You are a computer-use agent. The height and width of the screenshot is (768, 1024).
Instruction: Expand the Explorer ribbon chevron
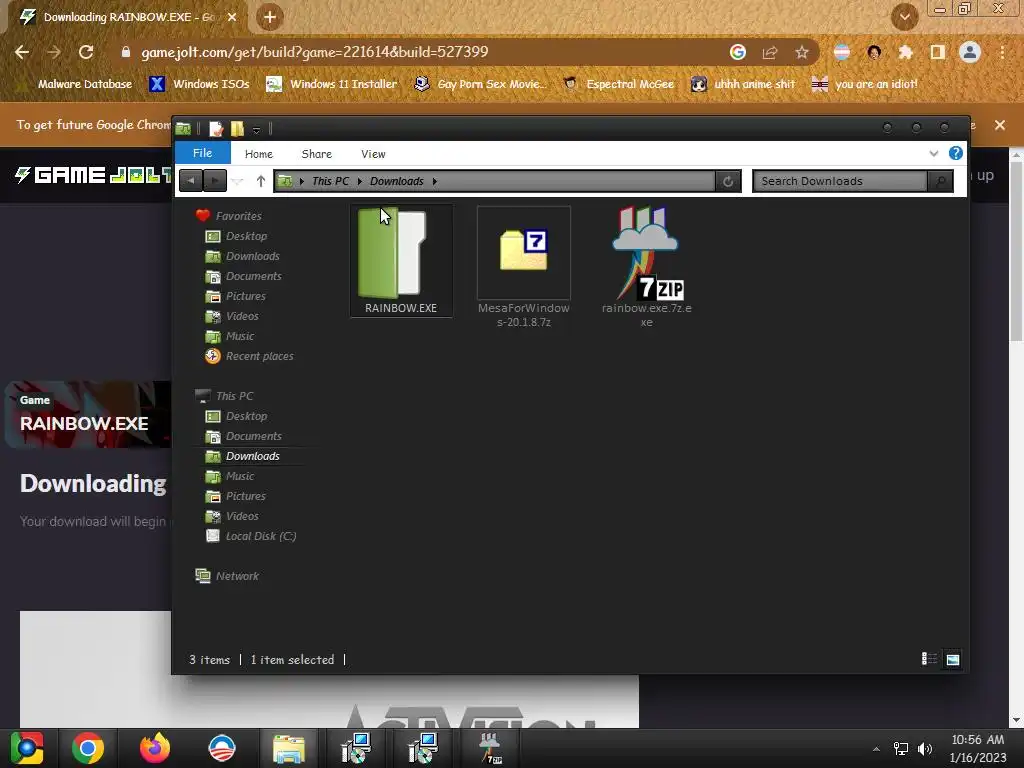pos(934,153)
